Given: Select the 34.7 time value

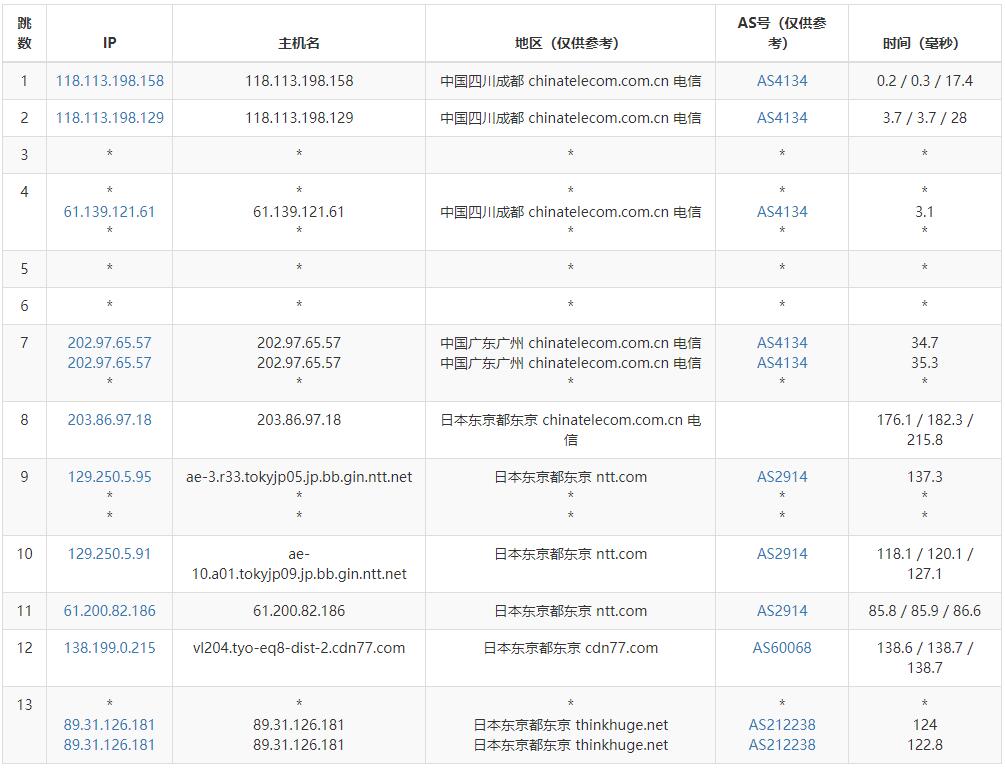Looking at the screenshot, I should [925, 343].
